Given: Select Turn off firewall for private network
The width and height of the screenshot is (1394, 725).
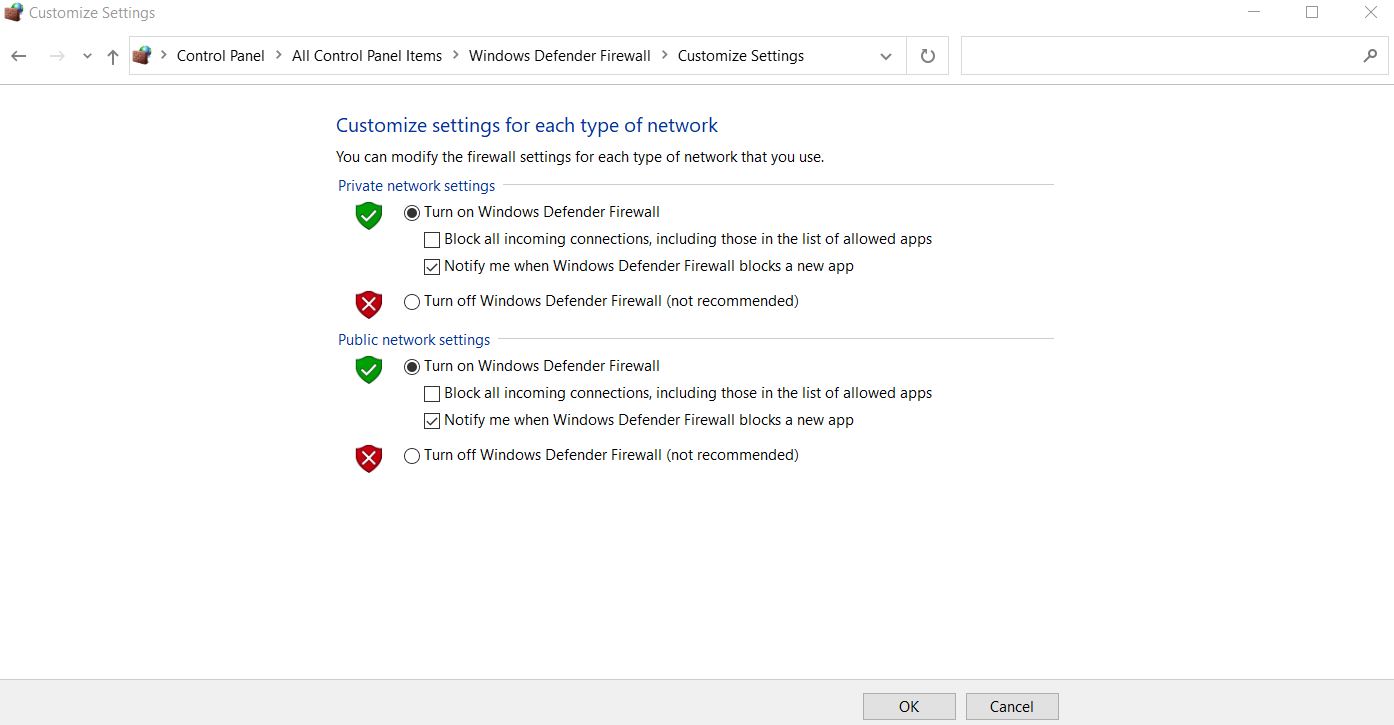Looking at the screenshot, I should click(x=412, y=302).
